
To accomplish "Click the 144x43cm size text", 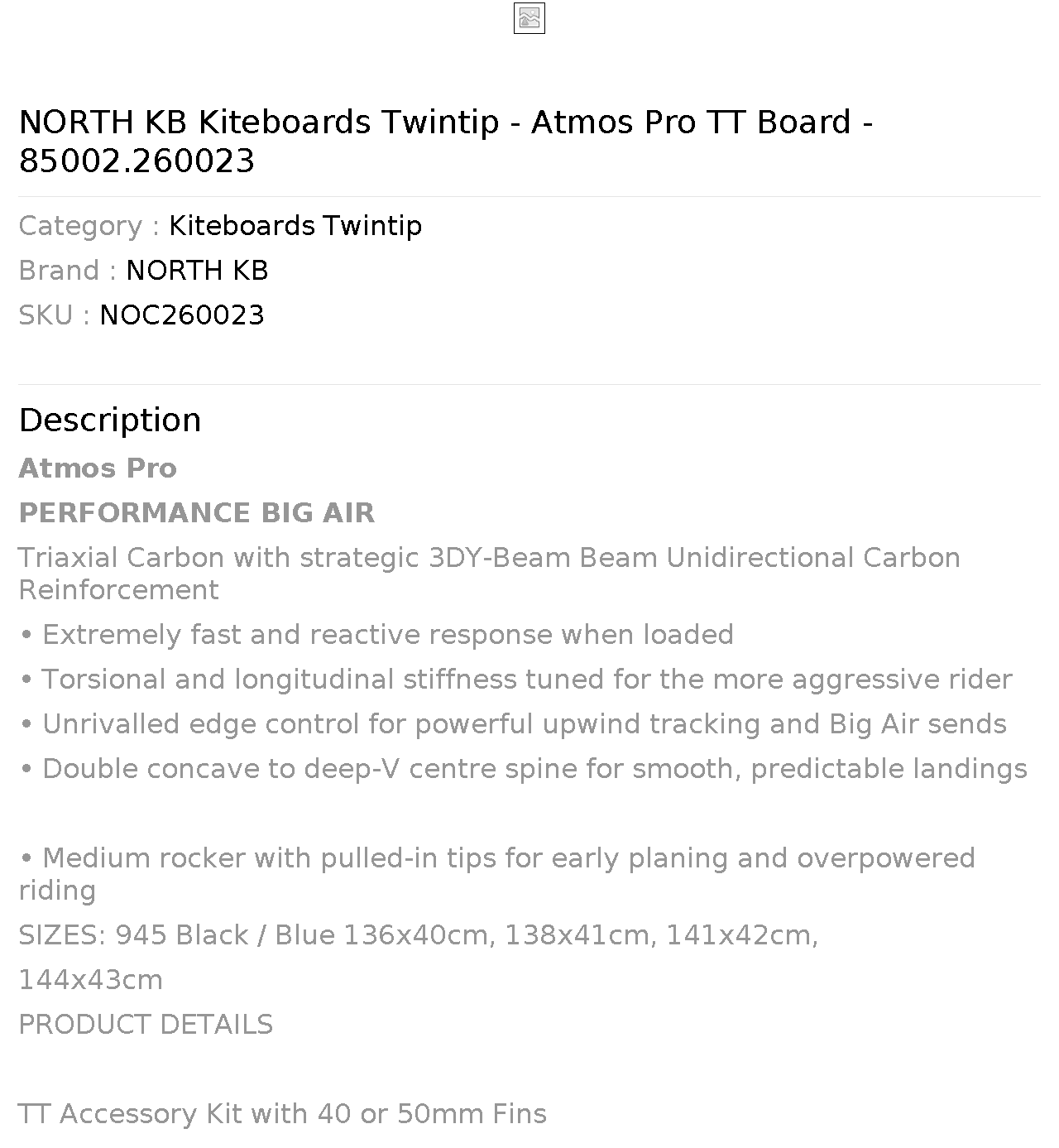I will [91, 980].
